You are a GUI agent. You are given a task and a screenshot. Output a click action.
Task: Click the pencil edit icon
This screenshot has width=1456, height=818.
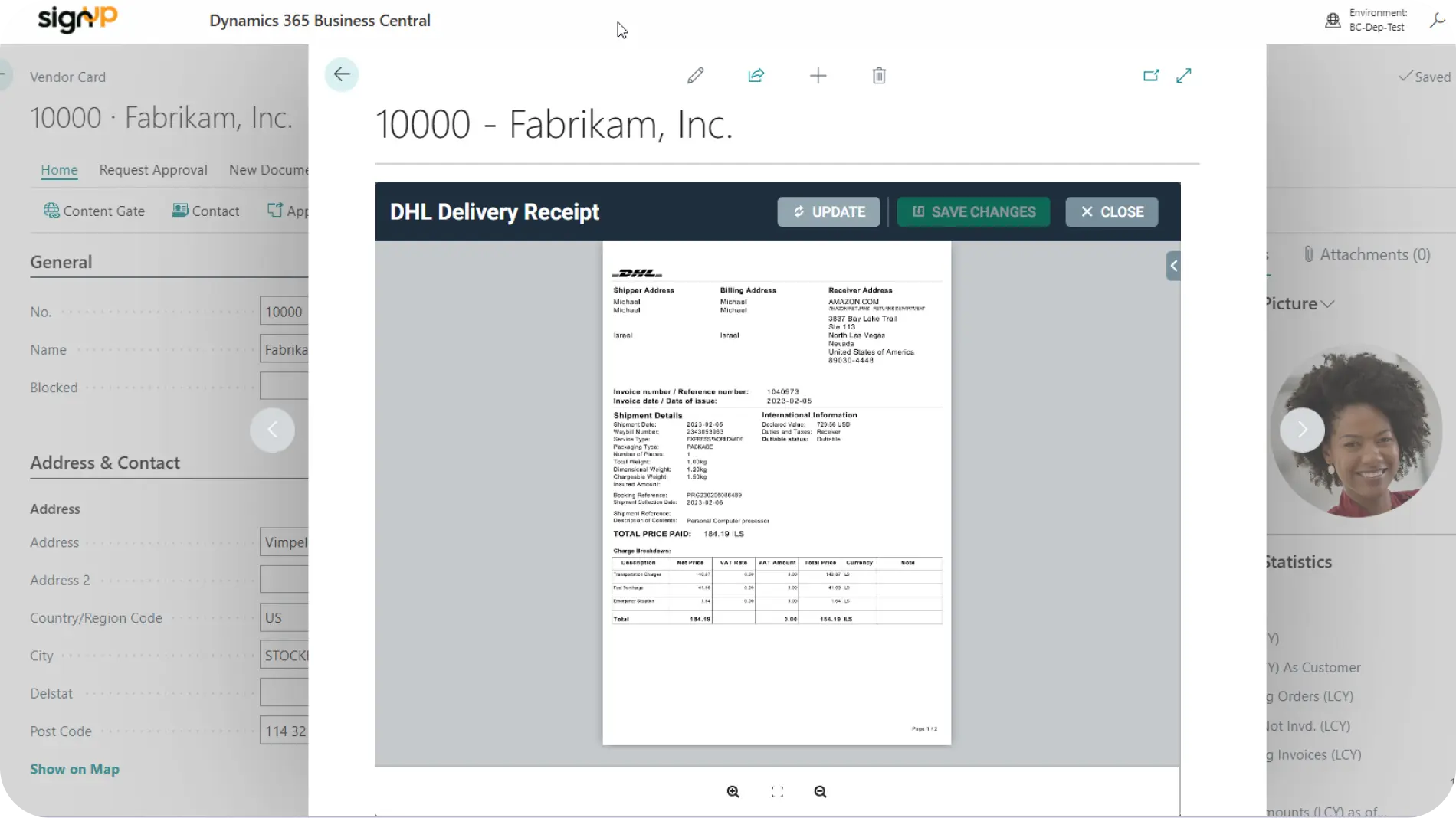695,75
